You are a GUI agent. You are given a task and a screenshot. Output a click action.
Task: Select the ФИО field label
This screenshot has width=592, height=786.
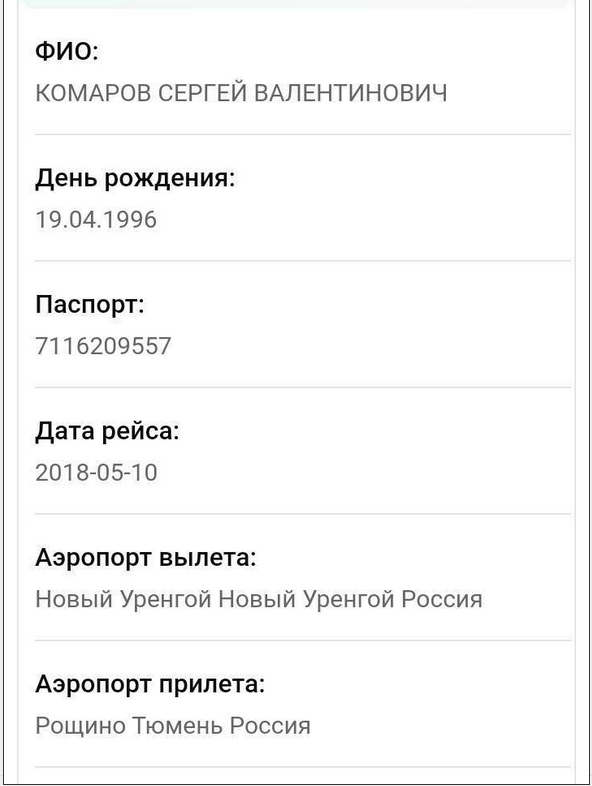67,51
